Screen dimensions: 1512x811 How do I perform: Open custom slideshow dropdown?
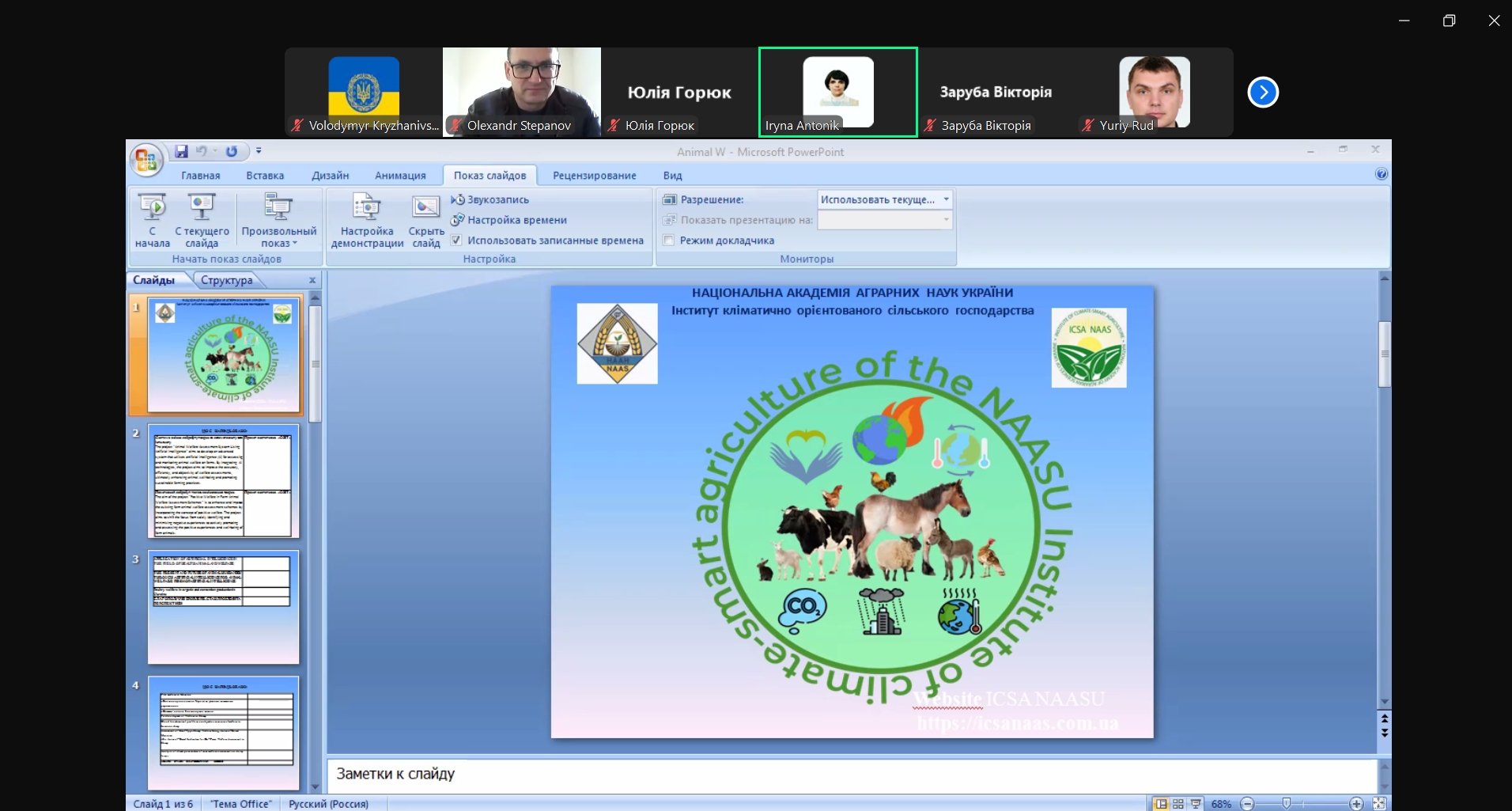click(x=278, y=219)
